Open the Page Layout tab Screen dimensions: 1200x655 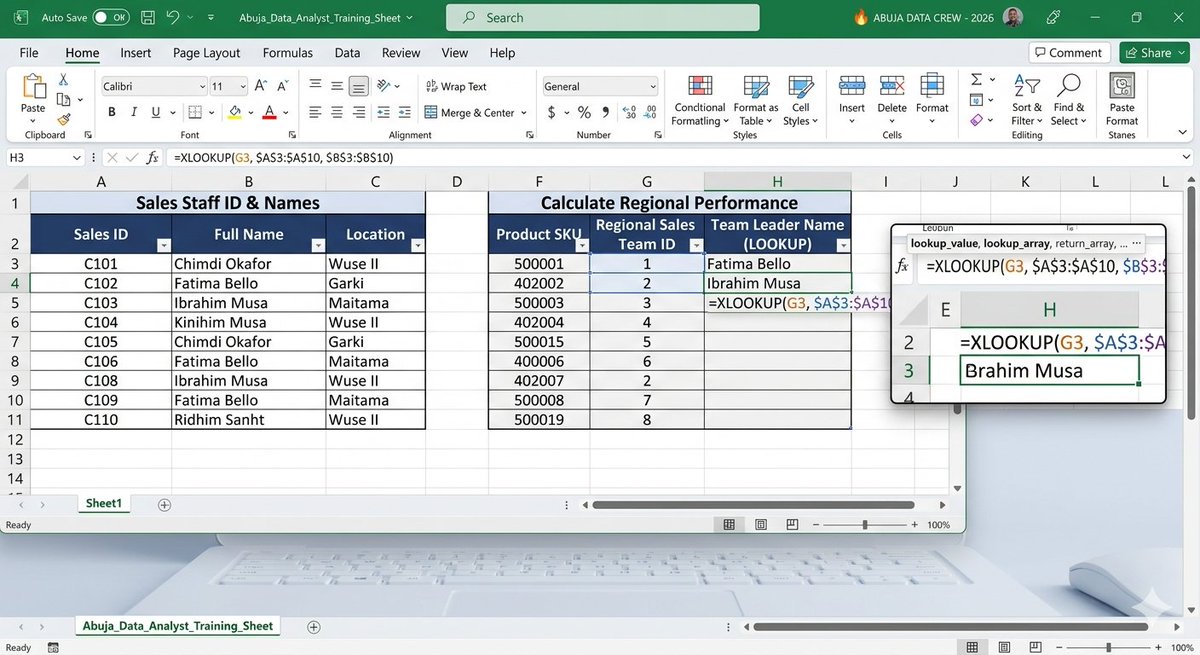click(x=206, y=53)
